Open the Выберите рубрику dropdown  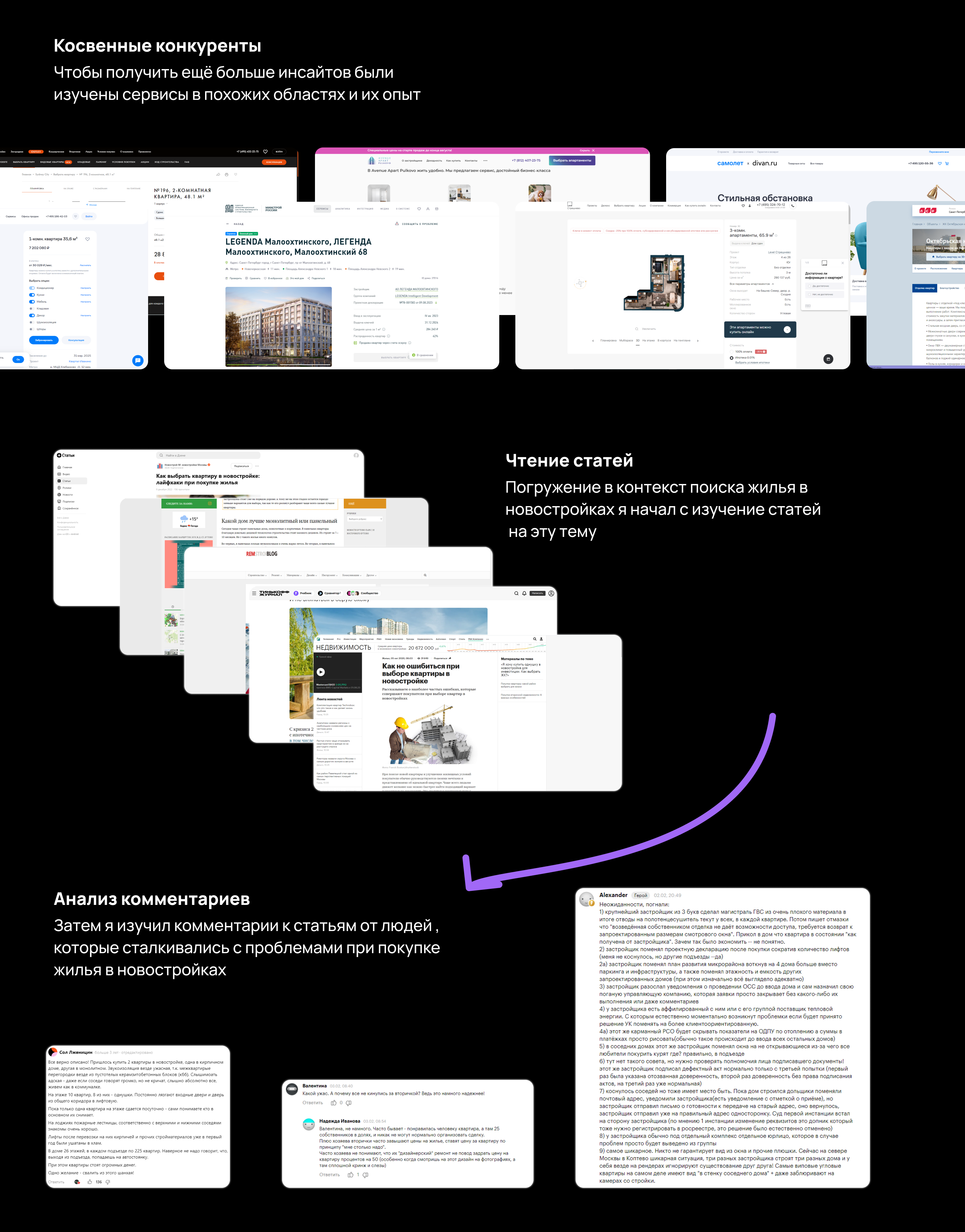click(365, 519)
